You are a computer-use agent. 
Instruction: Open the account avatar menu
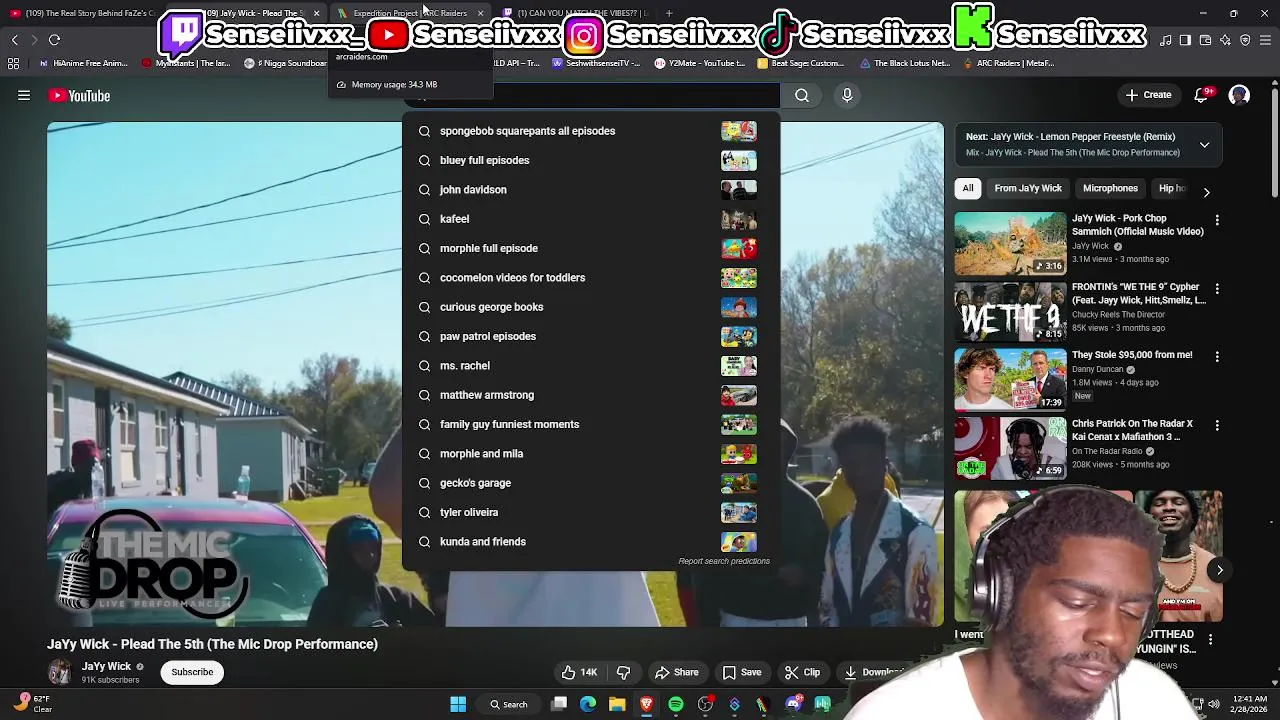[x=1239, y=96]
